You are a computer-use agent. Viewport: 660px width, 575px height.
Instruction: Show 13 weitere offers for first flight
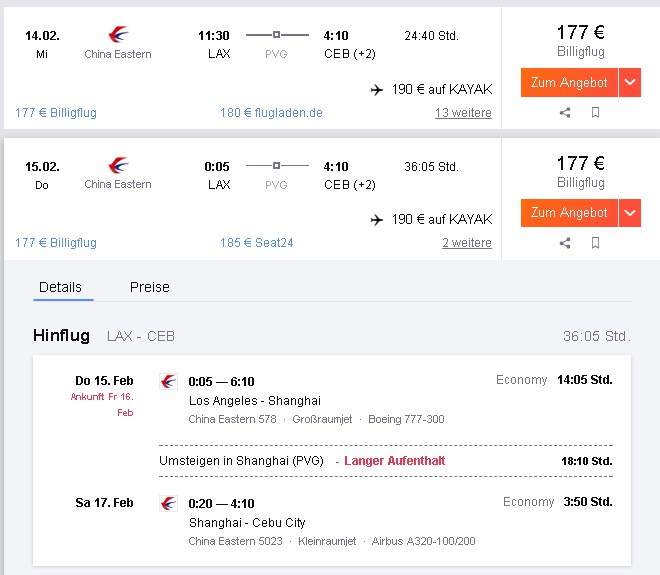point(463,113)
